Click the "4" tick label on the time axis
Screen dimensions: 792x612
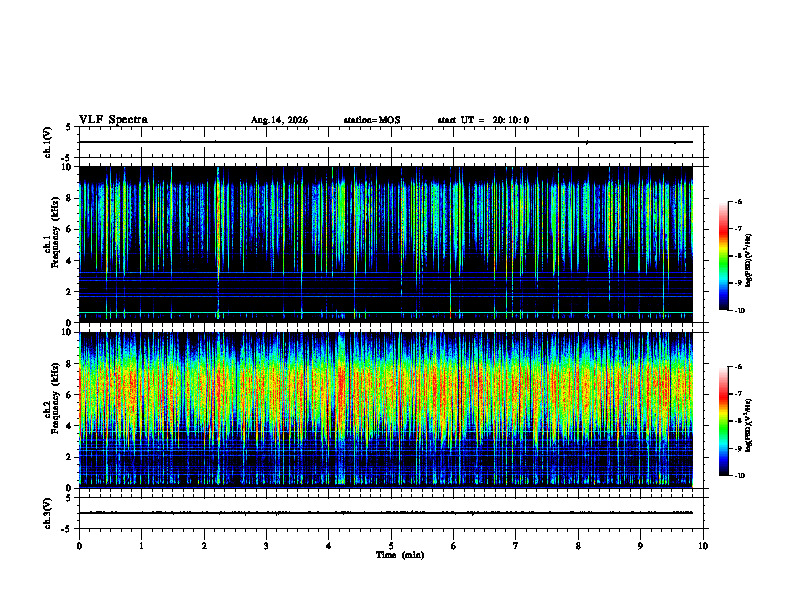click(x=329, y=546)
